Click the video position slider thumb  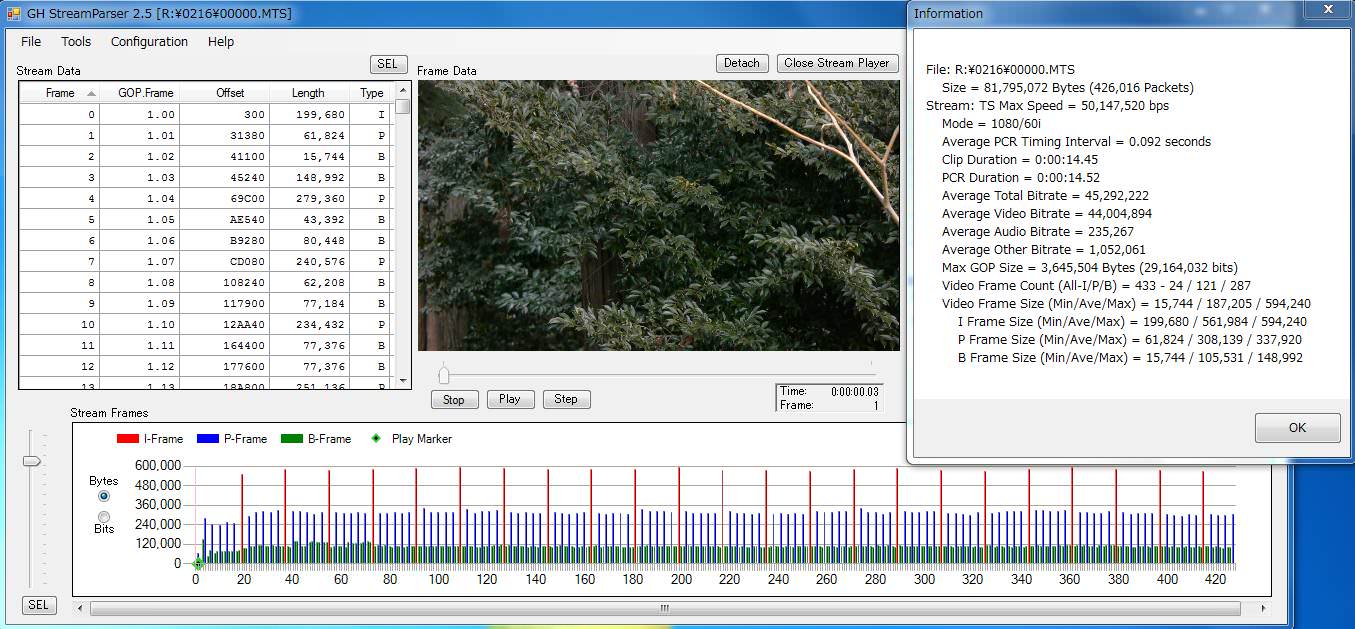(444, 375)
